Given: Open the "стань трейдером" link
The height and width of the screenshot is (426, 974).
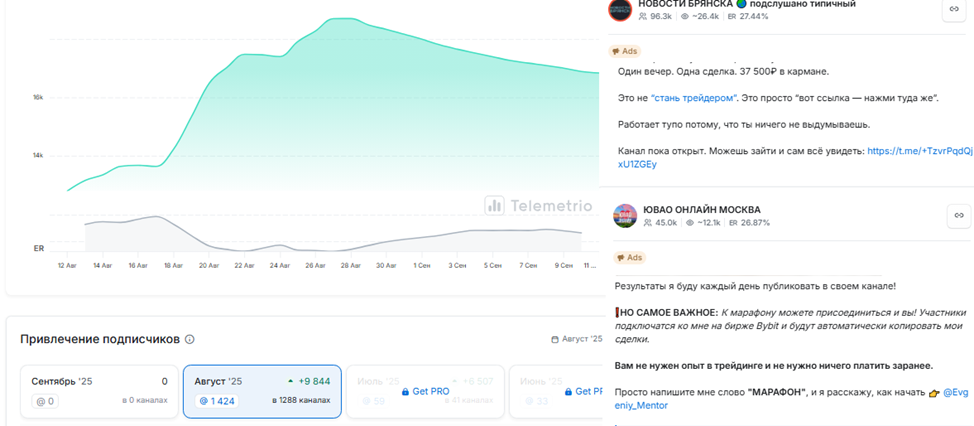Looking at the screenshot, I should pyautogui.click(x=693, y=98).
